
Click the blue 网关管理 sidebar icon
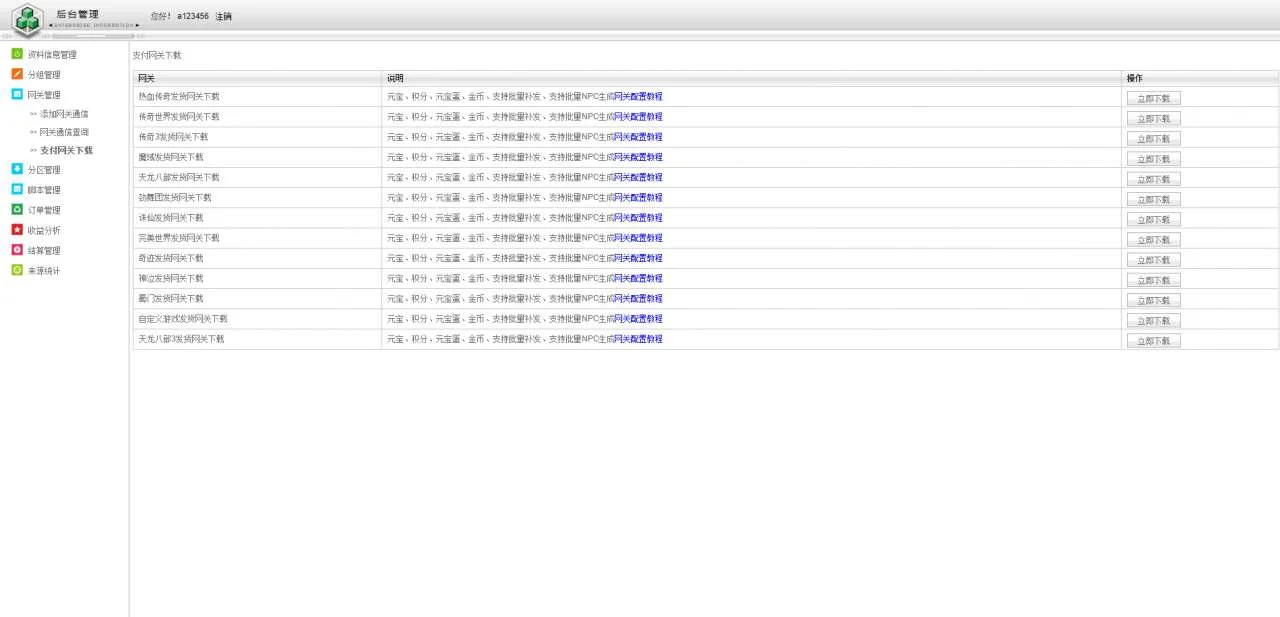point(17,94)
